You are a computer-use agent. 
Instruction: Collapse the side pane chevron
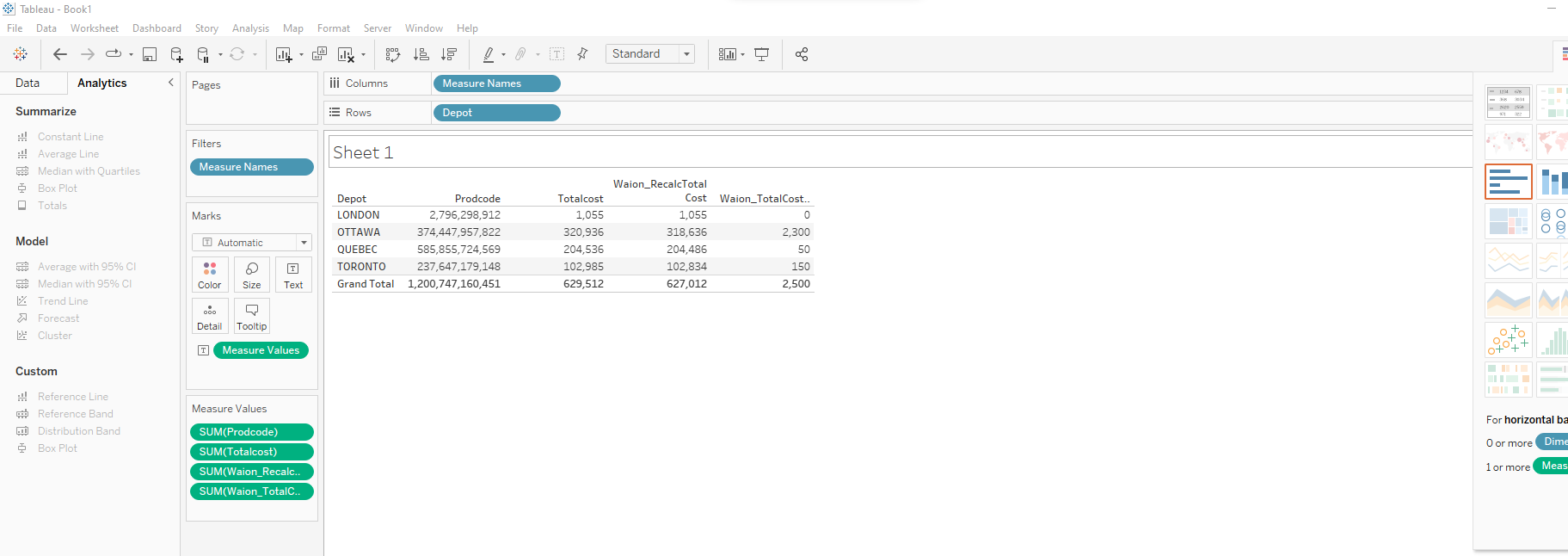170,83
